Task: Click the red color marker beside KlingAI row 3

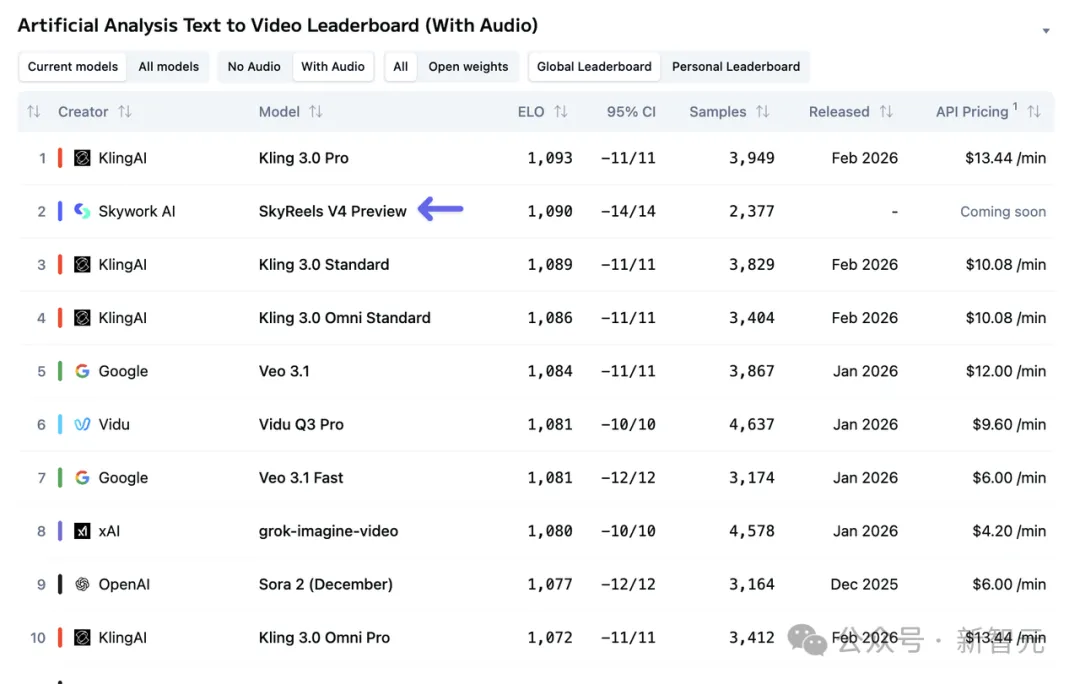Action: [60, 265]
